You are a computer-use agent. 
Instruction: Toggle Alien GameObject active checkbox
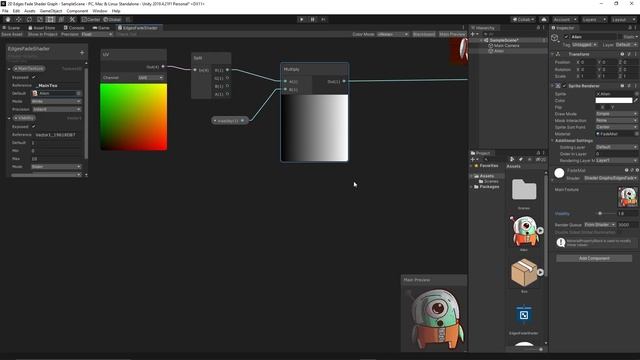pos(566,37)
